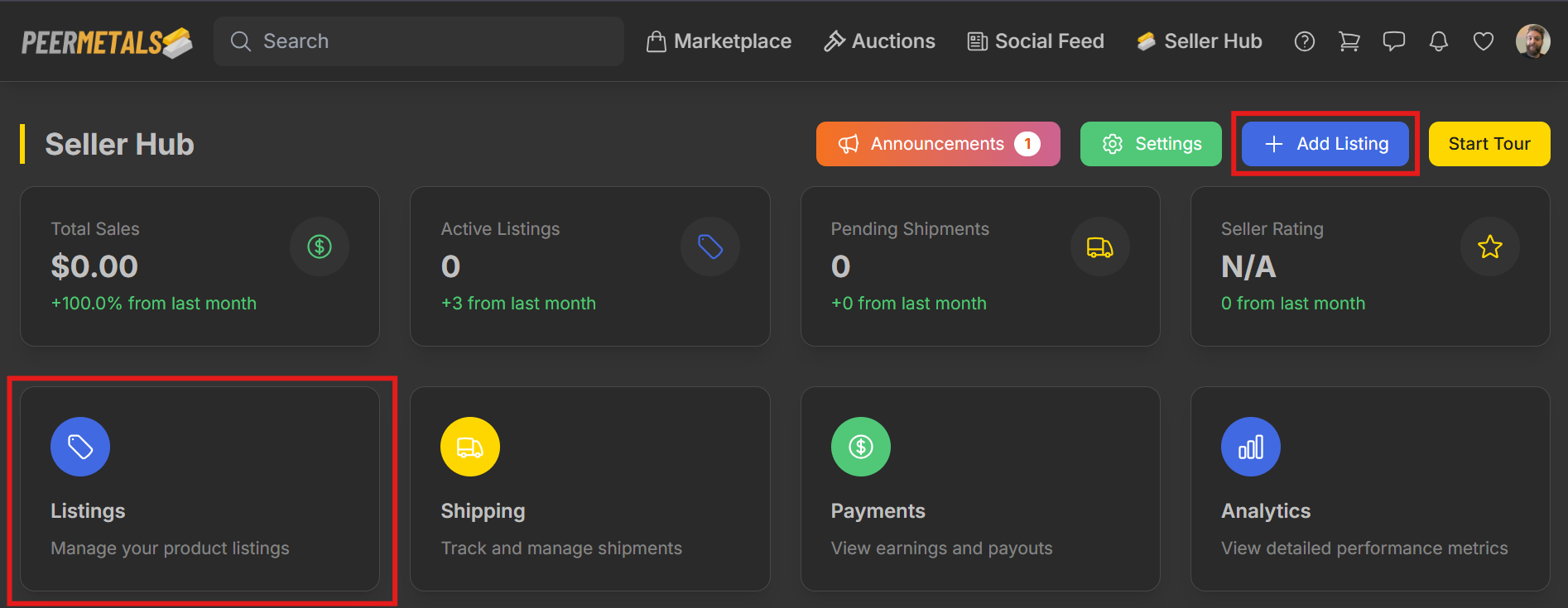Click the Seller Rating star icon
Image resolution: width=1568 pixels, height=608 pixels.
[x=1490, y=247]
